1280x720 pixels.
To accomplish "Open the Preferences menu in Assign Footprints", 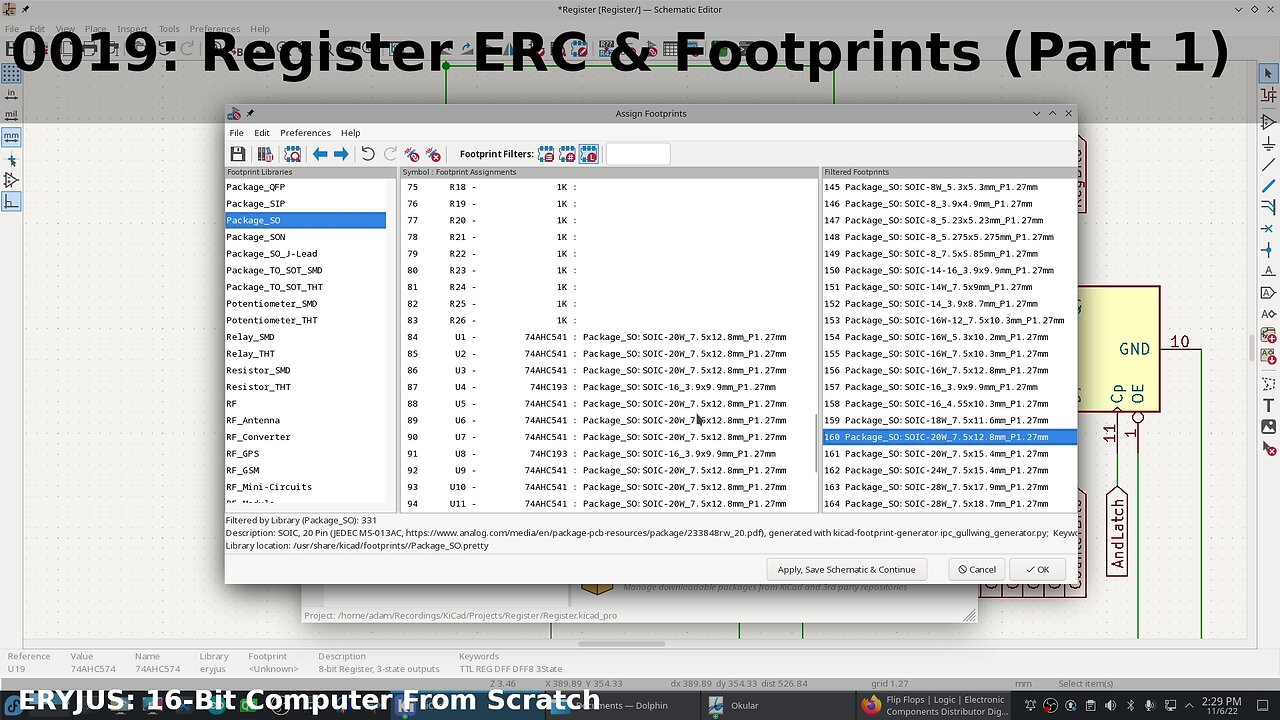I will (305, 133).
